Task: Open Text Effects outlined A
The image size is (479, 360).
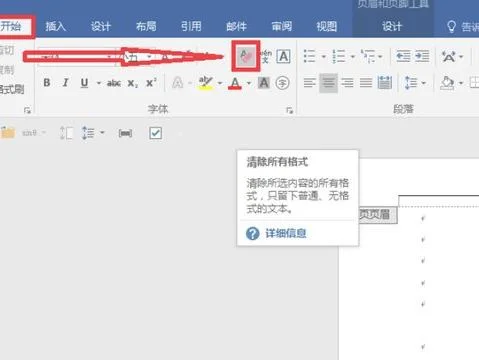Action: (x=178, y=83)
